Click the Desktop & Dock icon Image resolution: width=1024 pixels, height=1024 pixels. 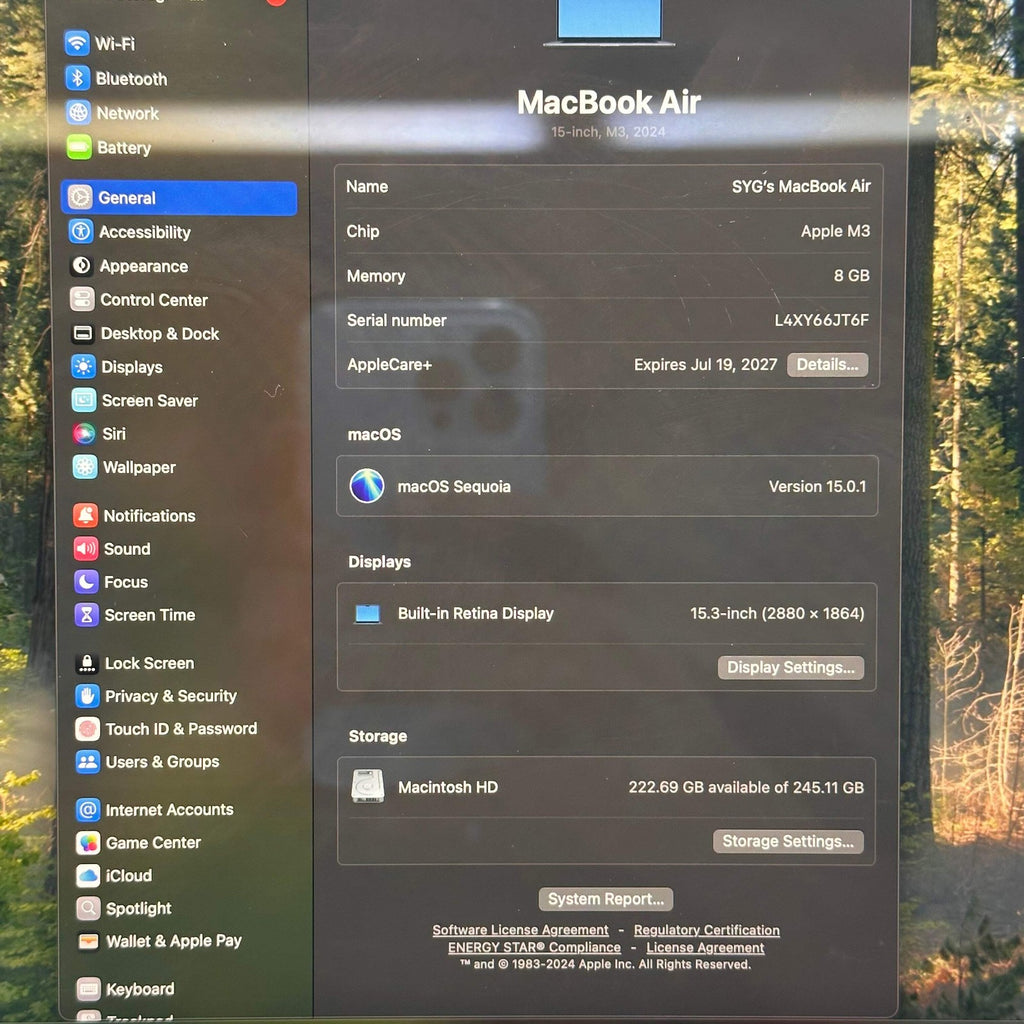point(83,333)
